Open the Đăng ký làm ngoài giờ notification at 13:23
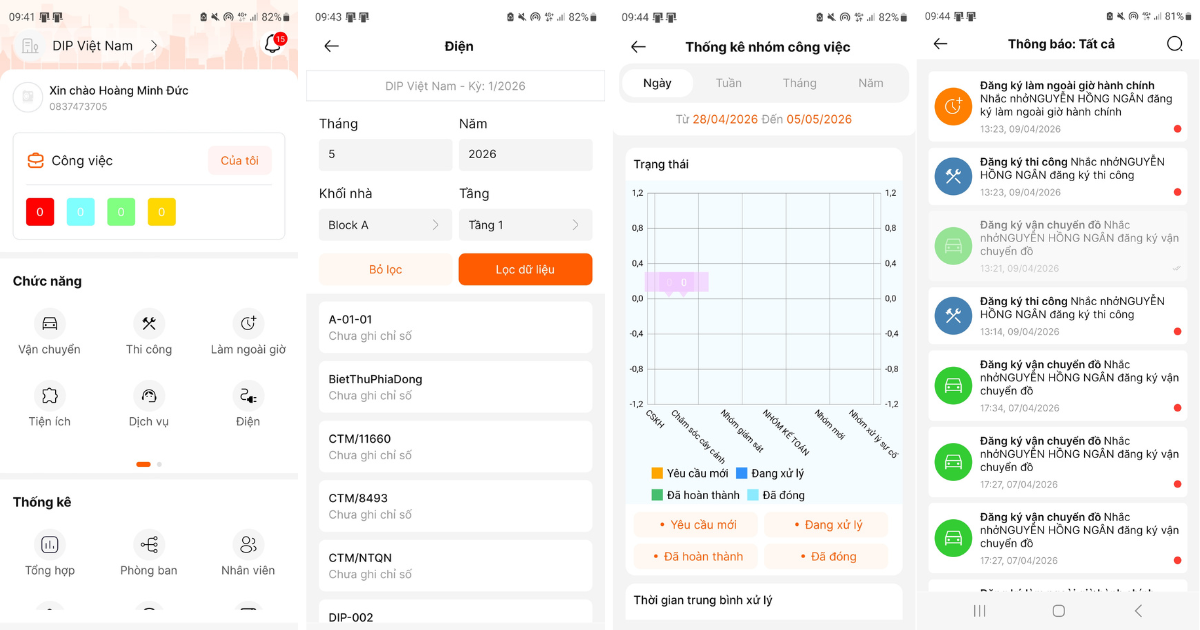The width and height of the screenshot is (1200, 630). click(x=1060, y=106)
